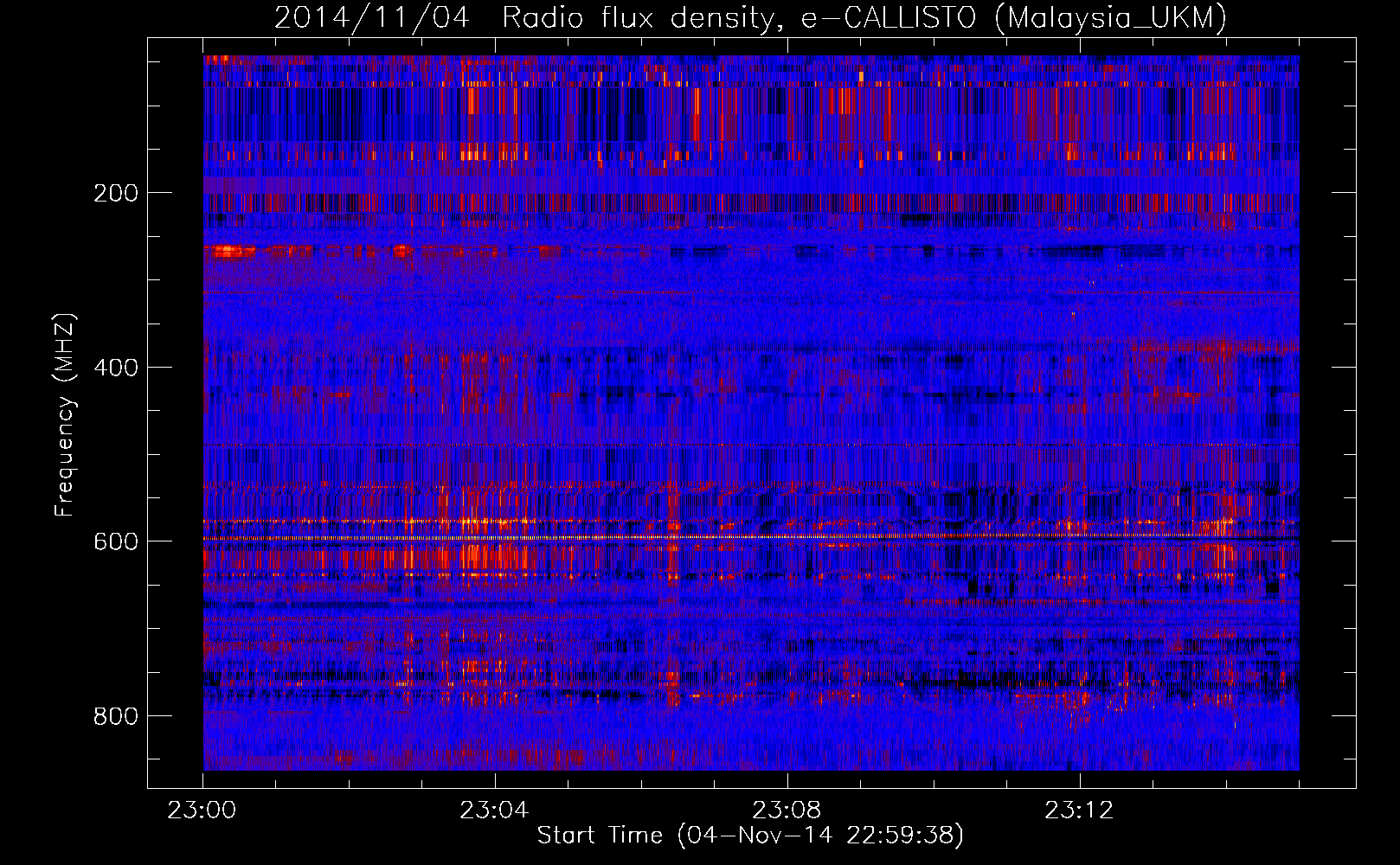Click the '23:00' time tick label

point(202,811)
